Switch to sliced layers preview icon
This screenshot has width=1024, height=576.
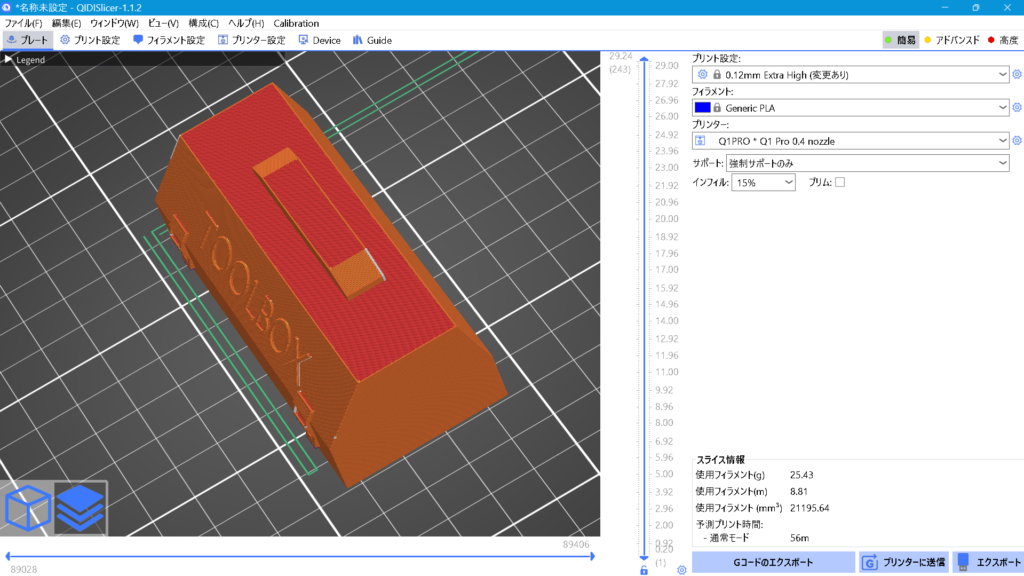pos(80,508)
